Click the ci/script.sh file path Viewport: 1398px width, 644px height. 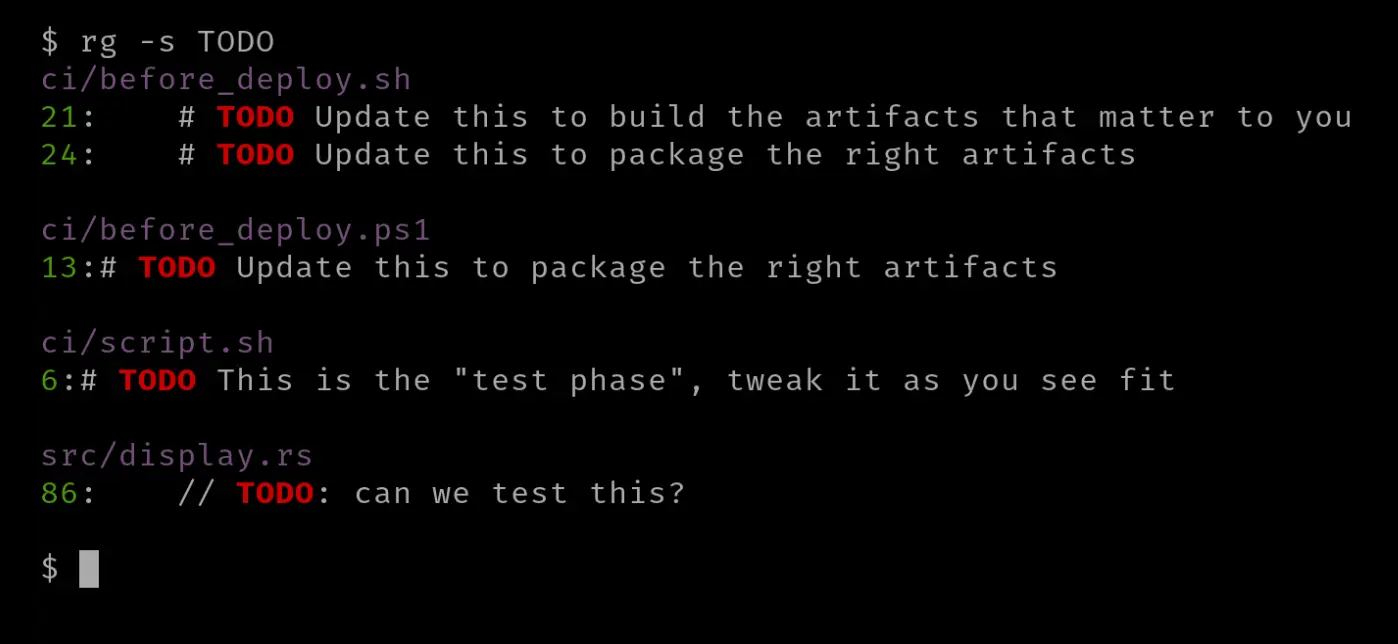157,343
